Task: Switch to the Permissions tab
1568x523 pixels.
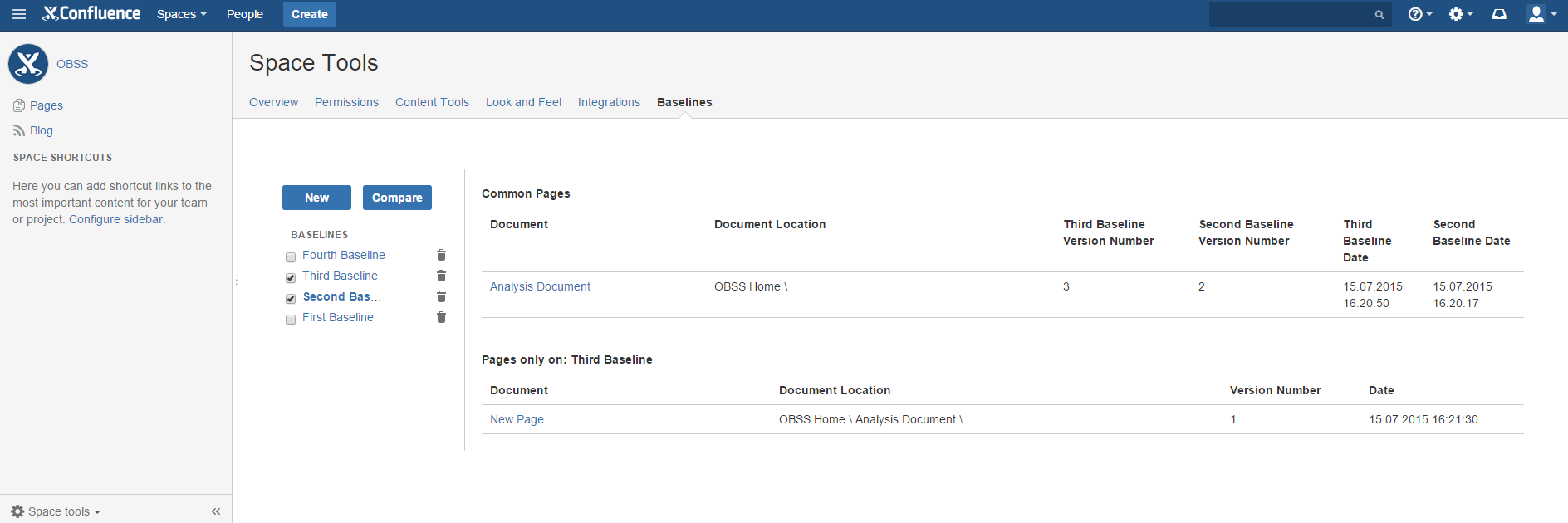Action: click(346, 102)
